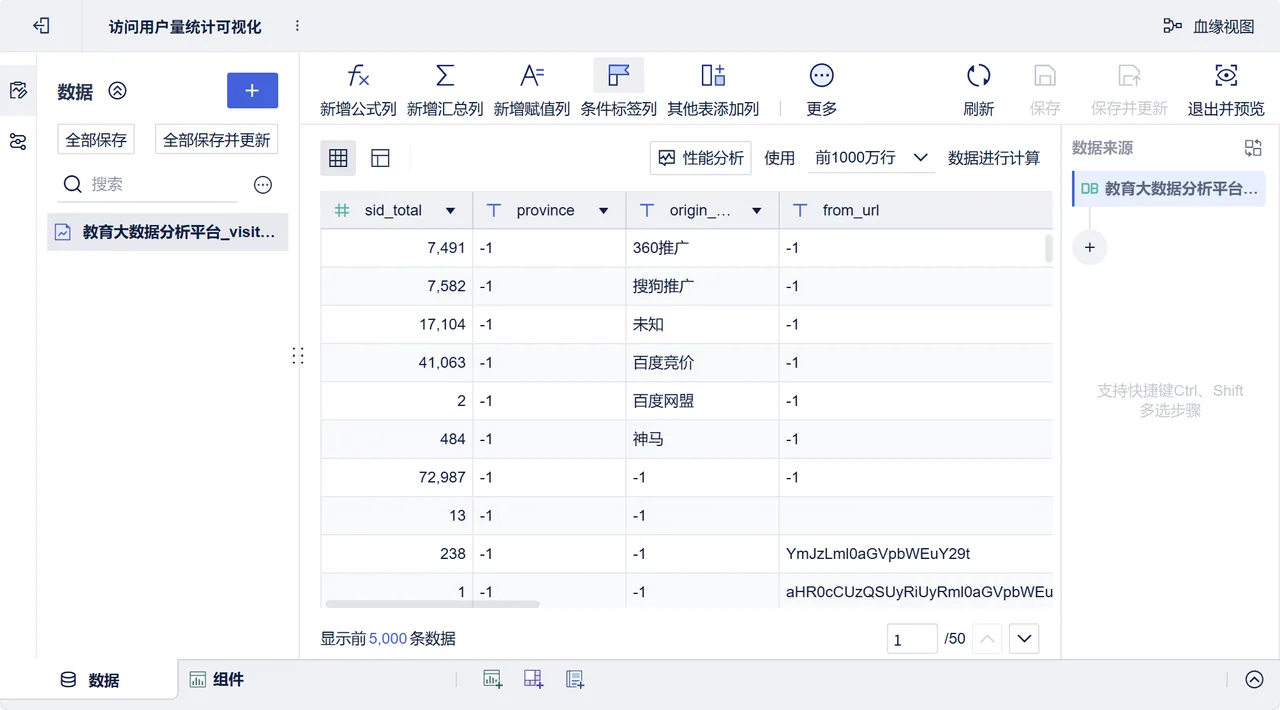Select dataset 教育大数据分析平台_visit in list
Image resolution: width=1280 pixels, height=710 pixels.
click(x=168, y=232)
